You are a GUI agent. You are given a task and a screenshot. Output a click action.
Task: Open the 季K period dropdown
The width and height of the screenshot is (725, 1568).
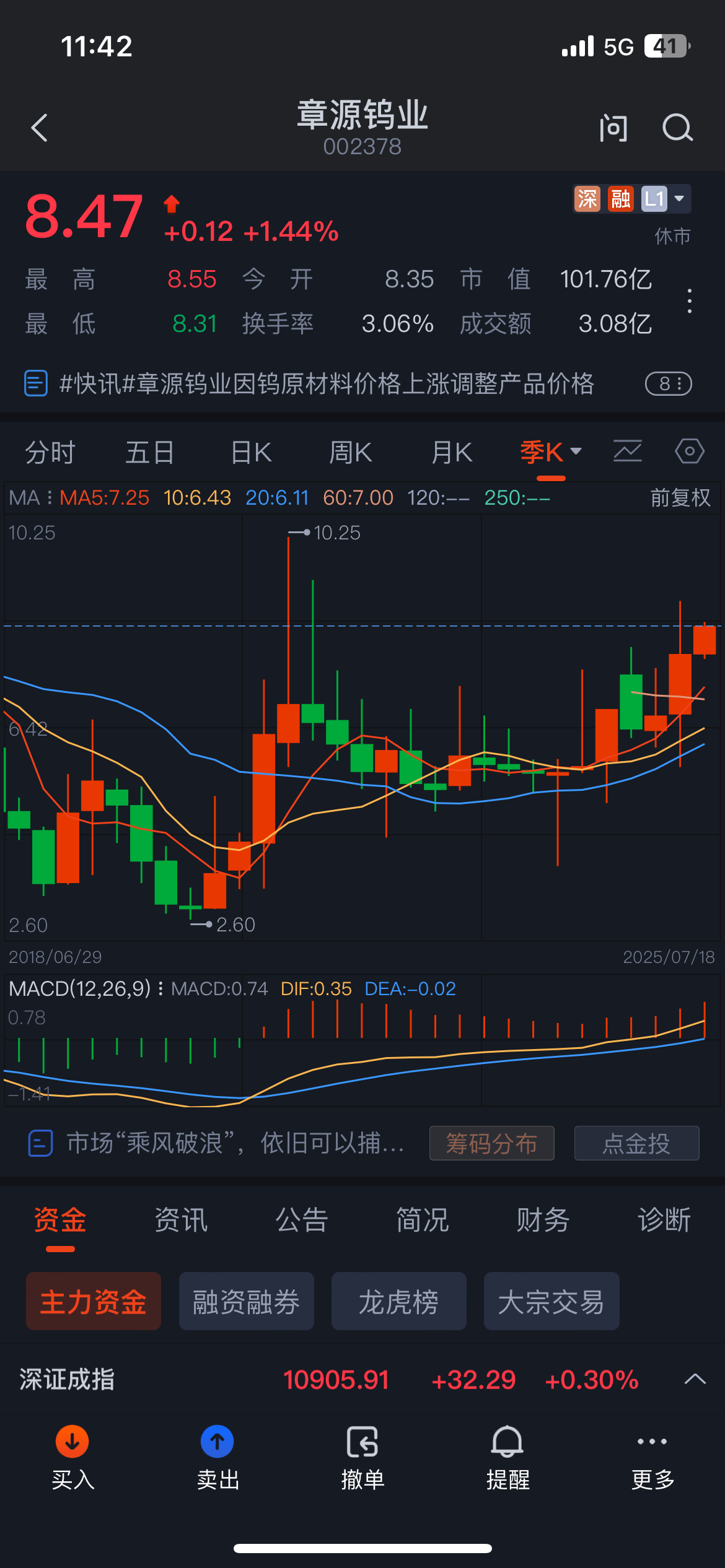551,452
